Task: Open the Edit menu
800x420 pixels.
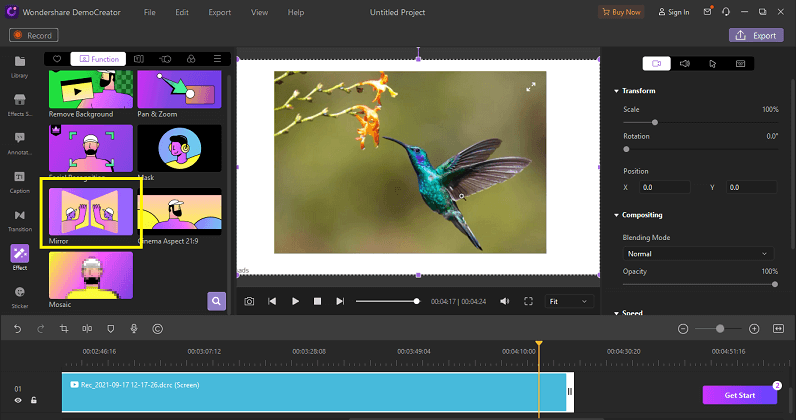Action: 182,12
